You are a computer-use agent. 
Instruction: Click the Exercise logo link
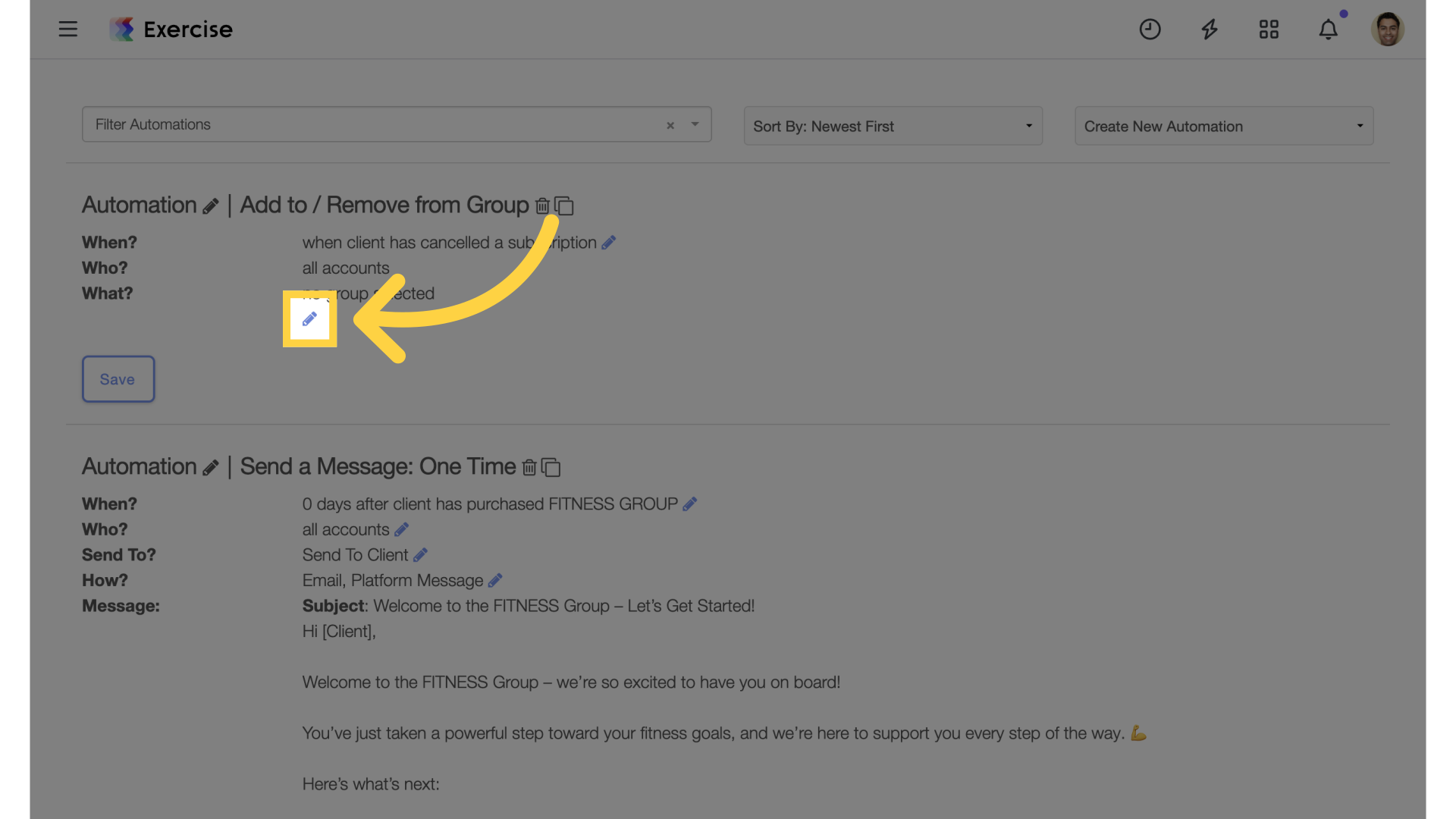[x=171, y=30]
